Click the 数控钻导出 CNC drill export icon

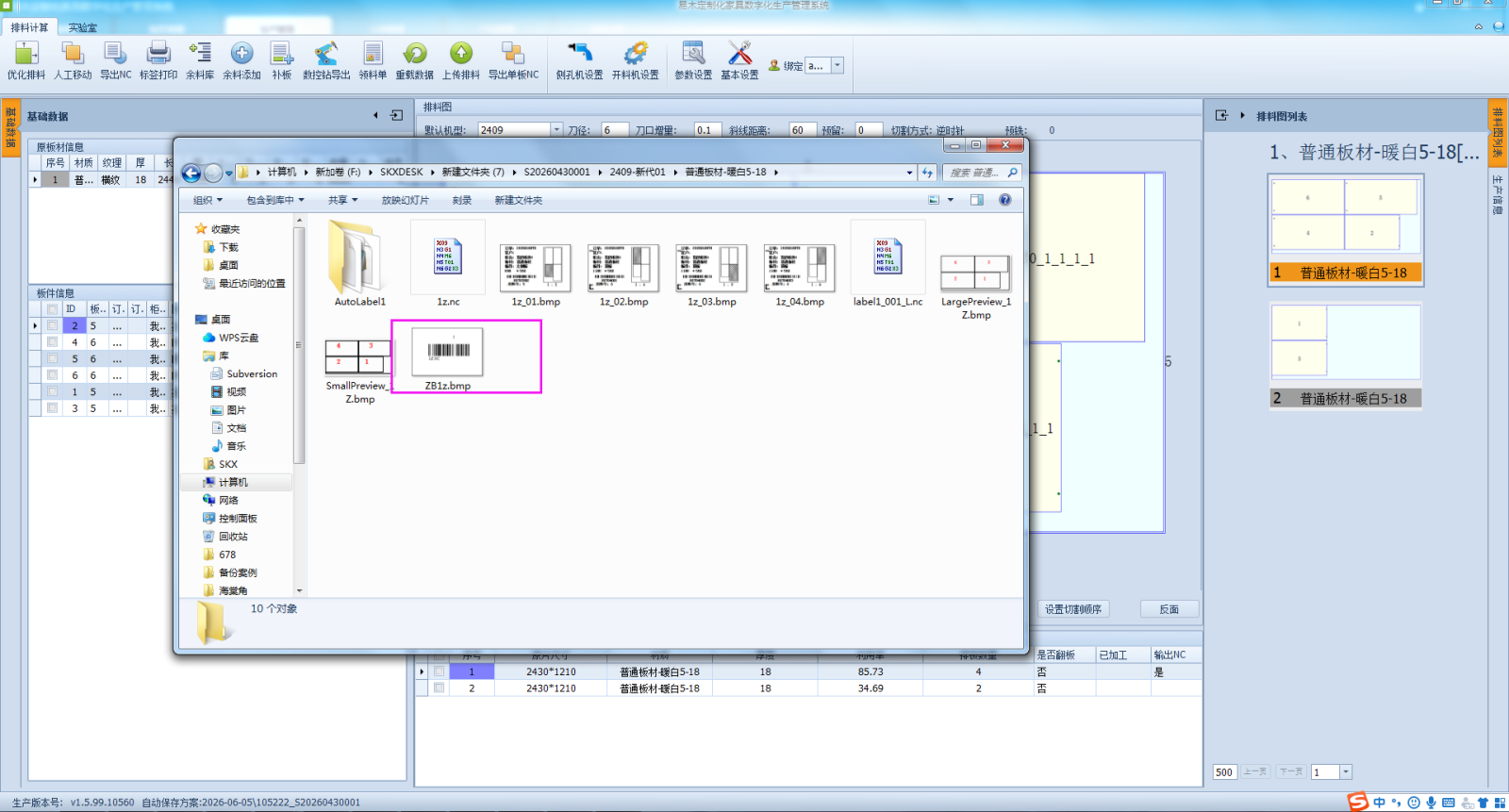click(x=326, y=61)
